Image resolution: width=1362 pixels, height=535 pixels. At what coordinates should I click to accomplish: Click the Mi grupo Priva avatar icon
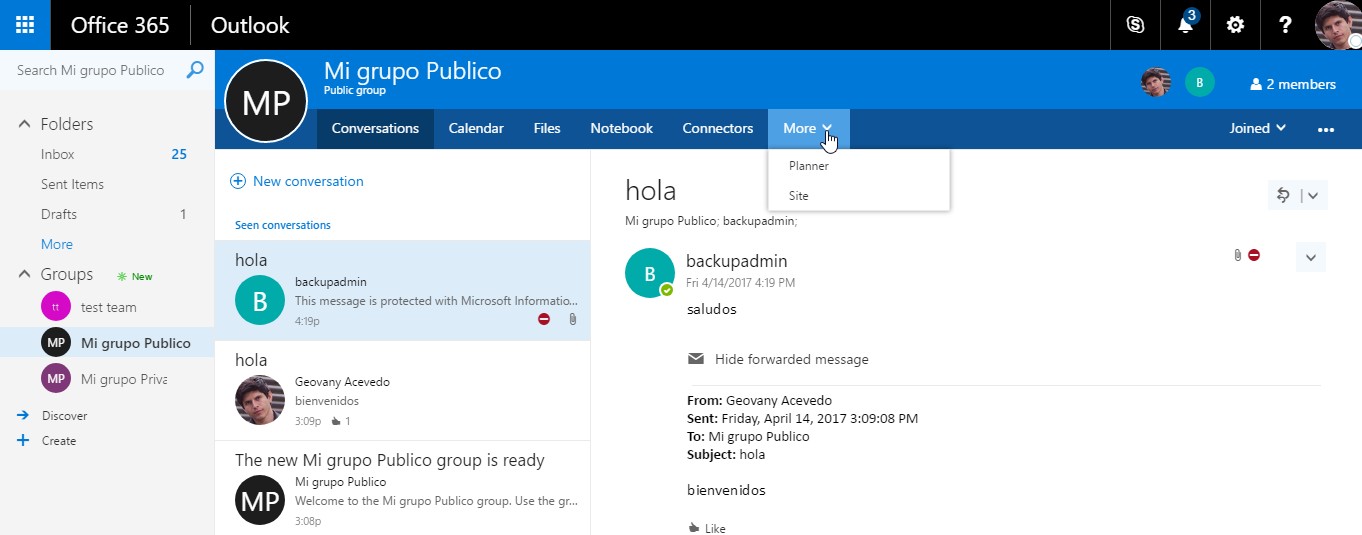tap(56, 379)
